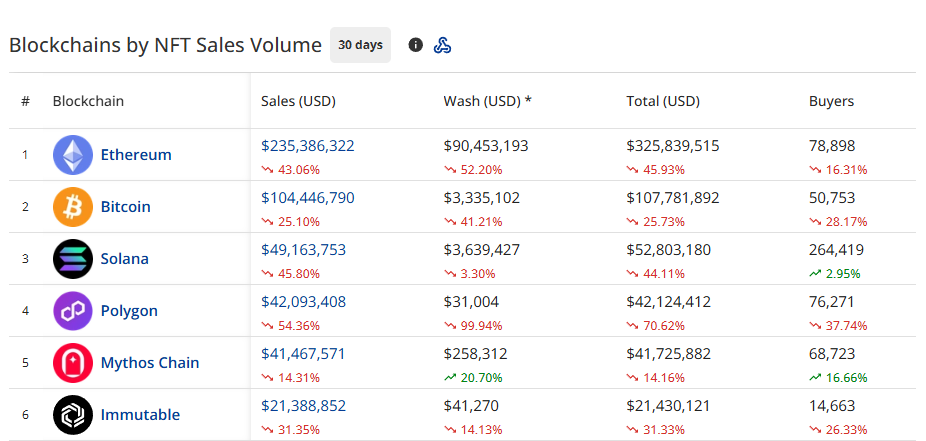
Task: Click the Blockchains by NFT Sales Volume heading
Action: (165, 45)
